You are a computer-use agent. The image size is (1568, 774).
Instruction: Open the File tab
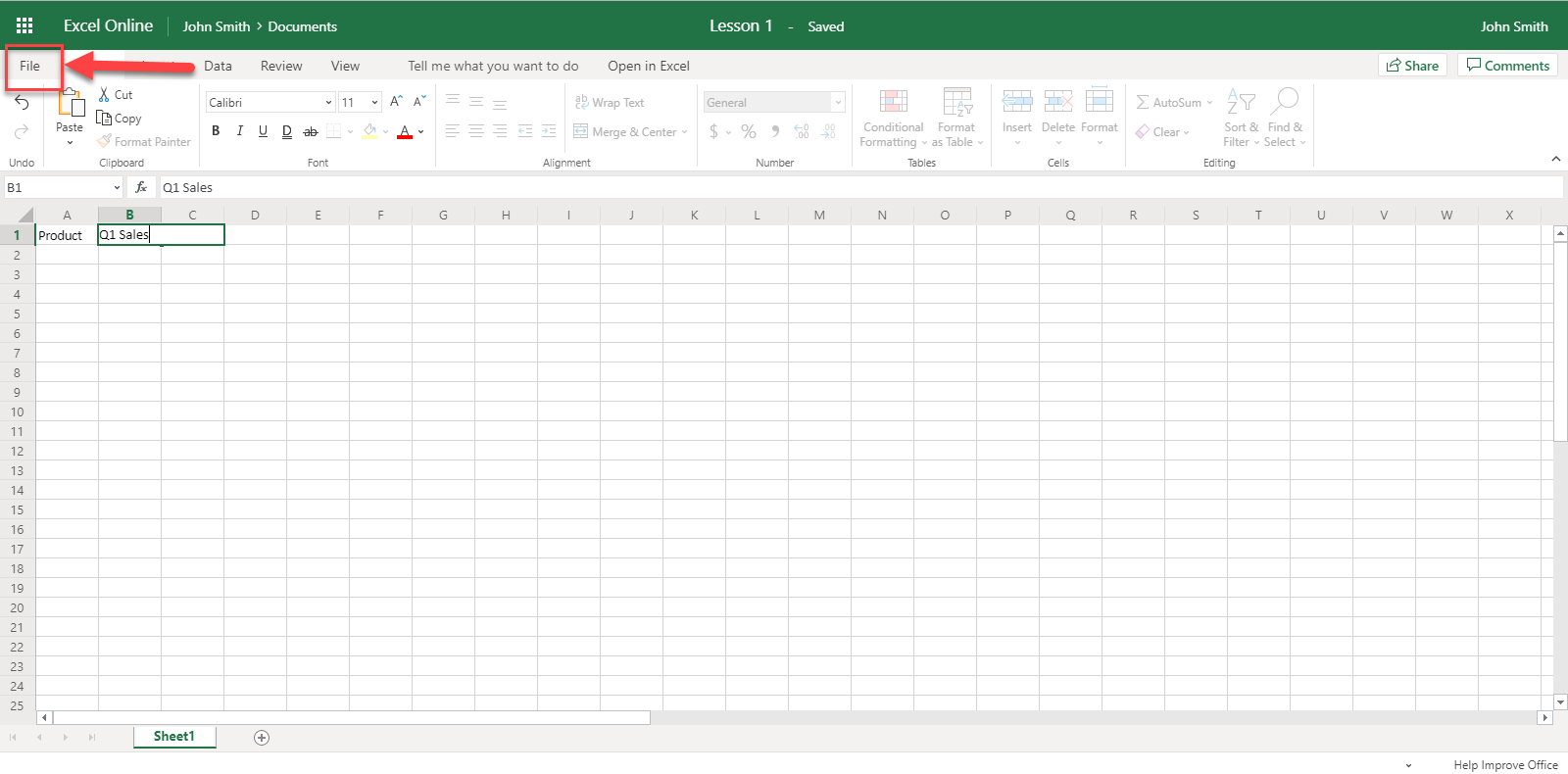(x=29, y=66)
